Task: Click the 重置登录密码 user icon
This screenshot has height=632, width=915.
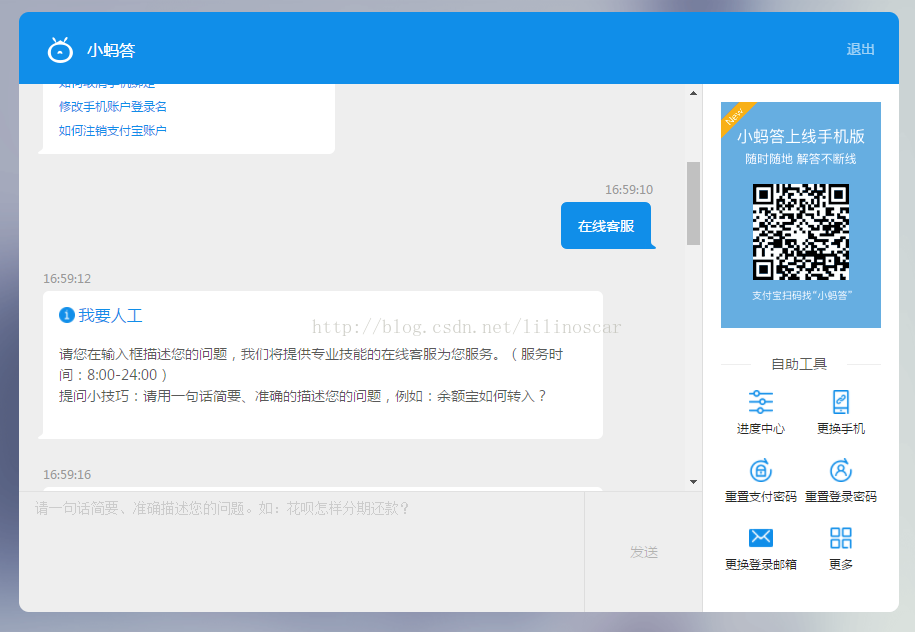Action: (840, 470)
